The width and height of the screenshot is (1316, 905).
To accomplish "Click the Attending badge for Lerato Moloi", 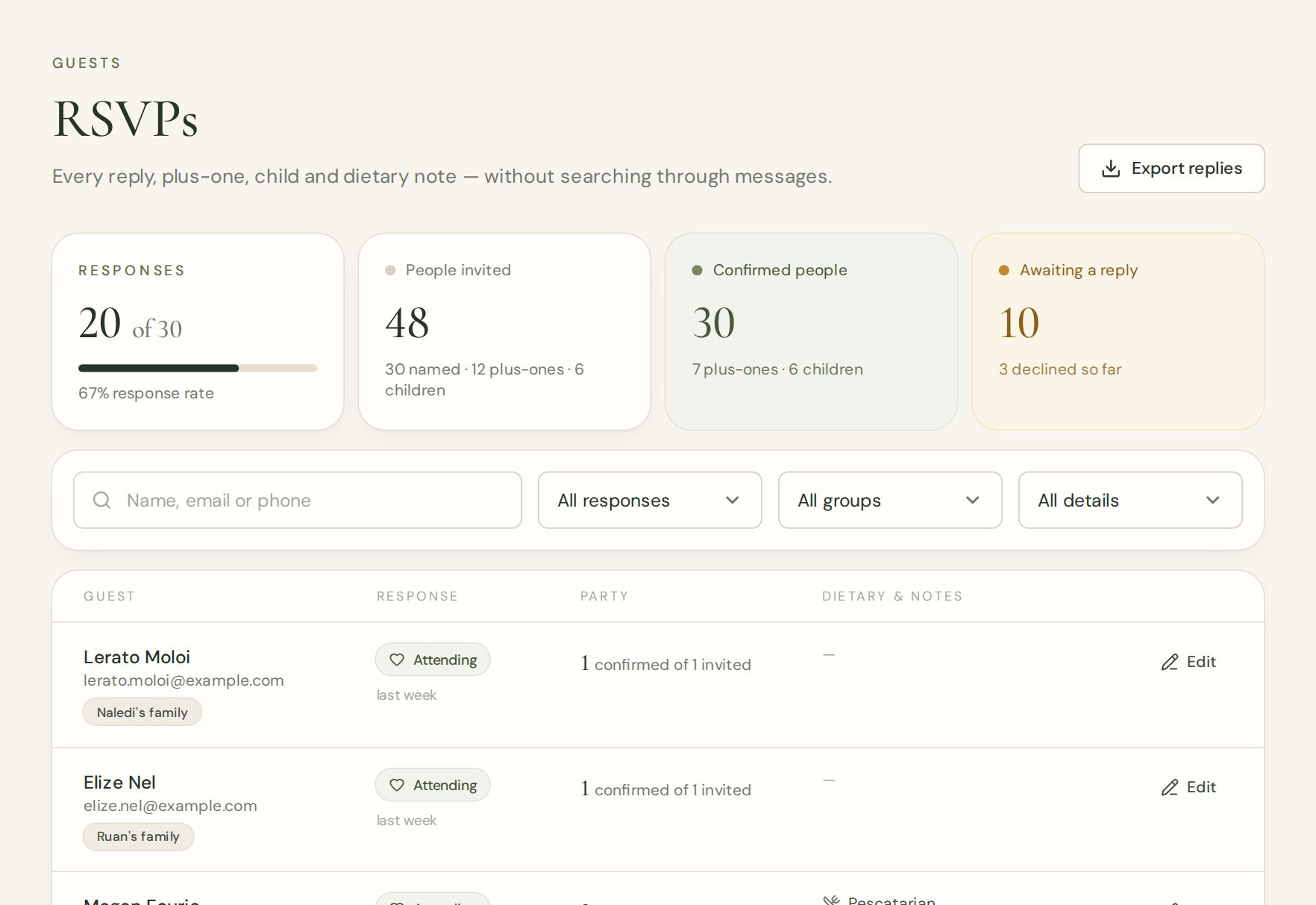I will click(433, 660).
